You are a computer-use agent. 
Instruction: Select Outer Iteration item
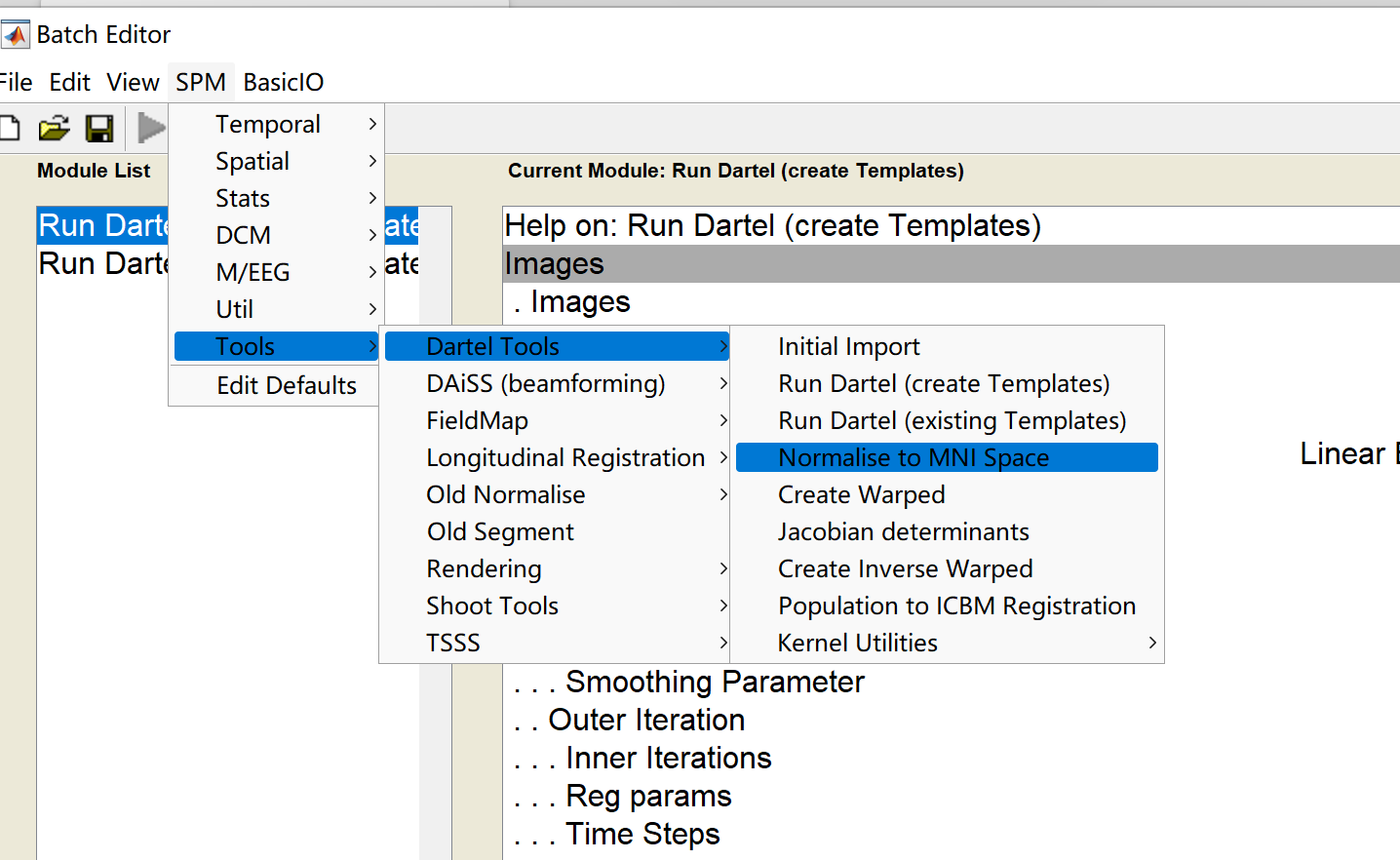point(629,720)
